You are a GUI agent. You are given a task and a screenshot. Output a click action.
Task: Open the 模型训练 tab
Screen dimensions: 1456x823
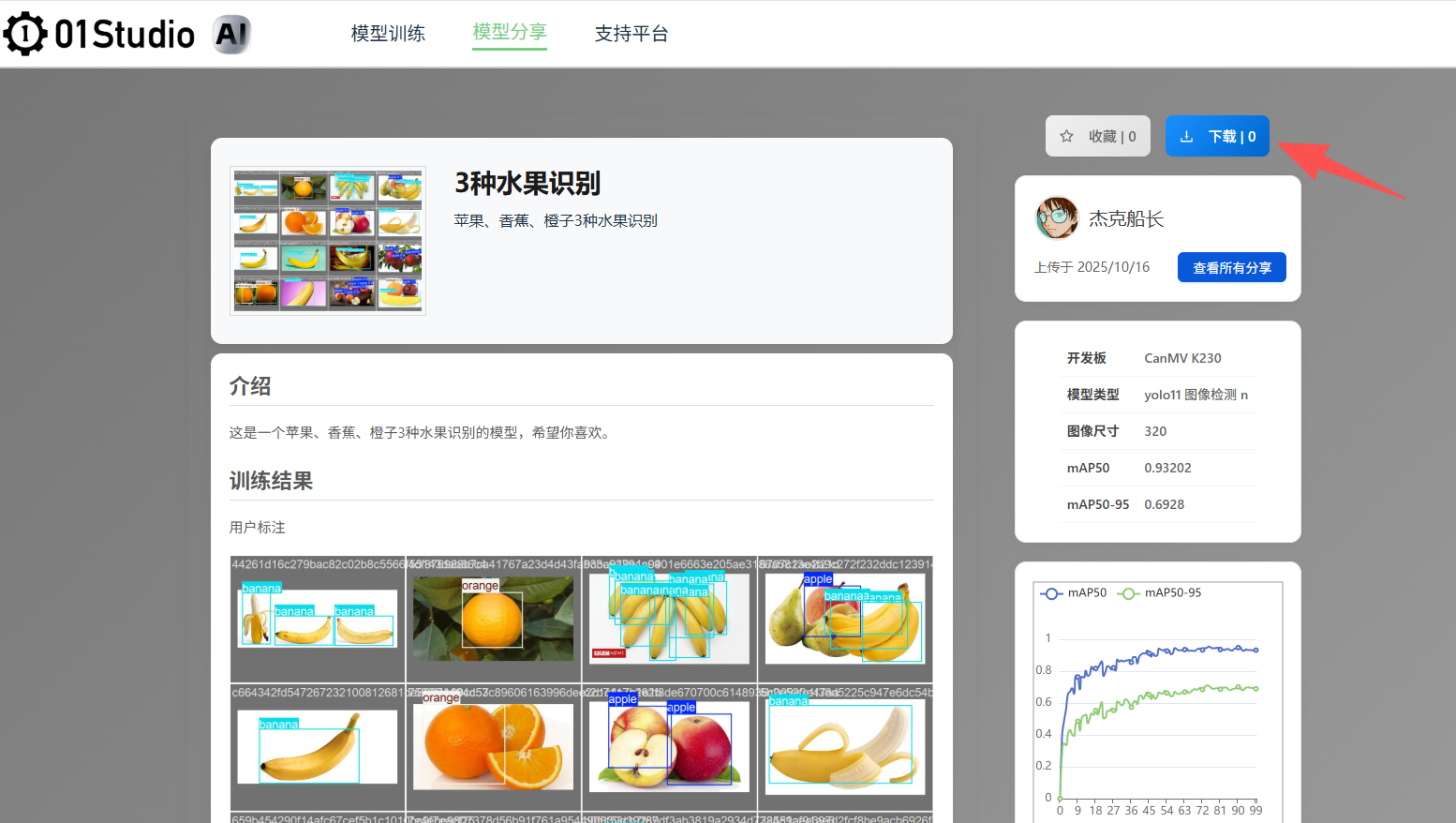coord(388,34)
